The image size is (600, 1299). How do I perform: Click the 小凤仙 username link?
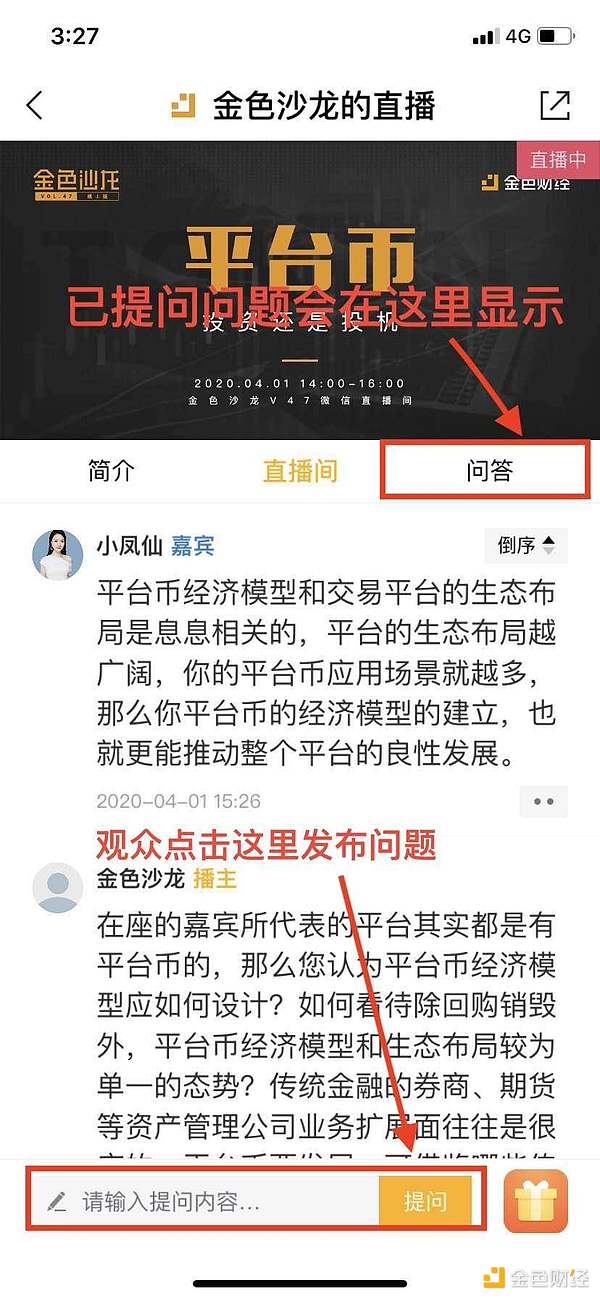[x=127, y=546]
